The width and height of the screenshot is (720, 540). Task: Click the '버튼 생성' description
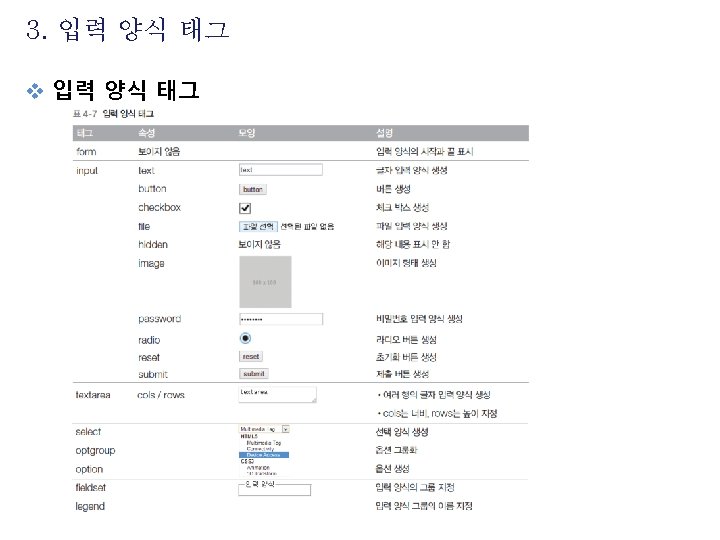393,189
